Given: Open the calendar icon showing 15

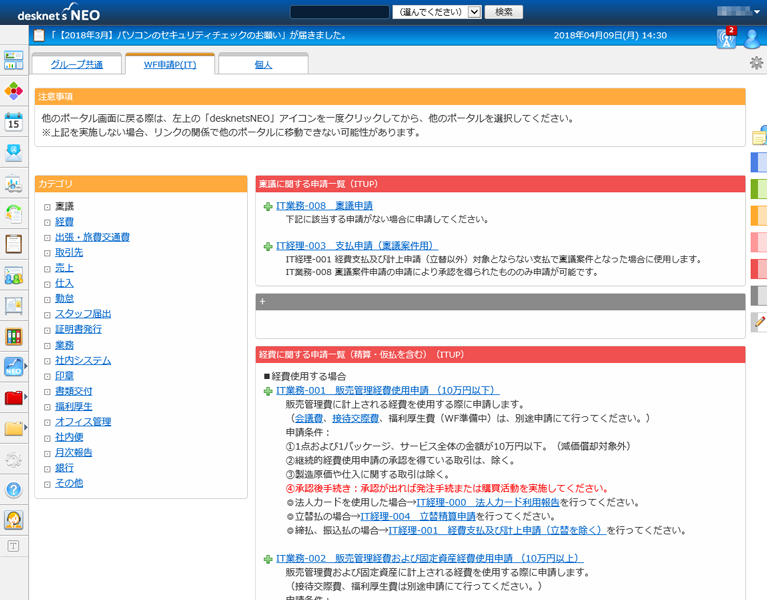Looking at the screenshot, I should (x=13, y=122).
